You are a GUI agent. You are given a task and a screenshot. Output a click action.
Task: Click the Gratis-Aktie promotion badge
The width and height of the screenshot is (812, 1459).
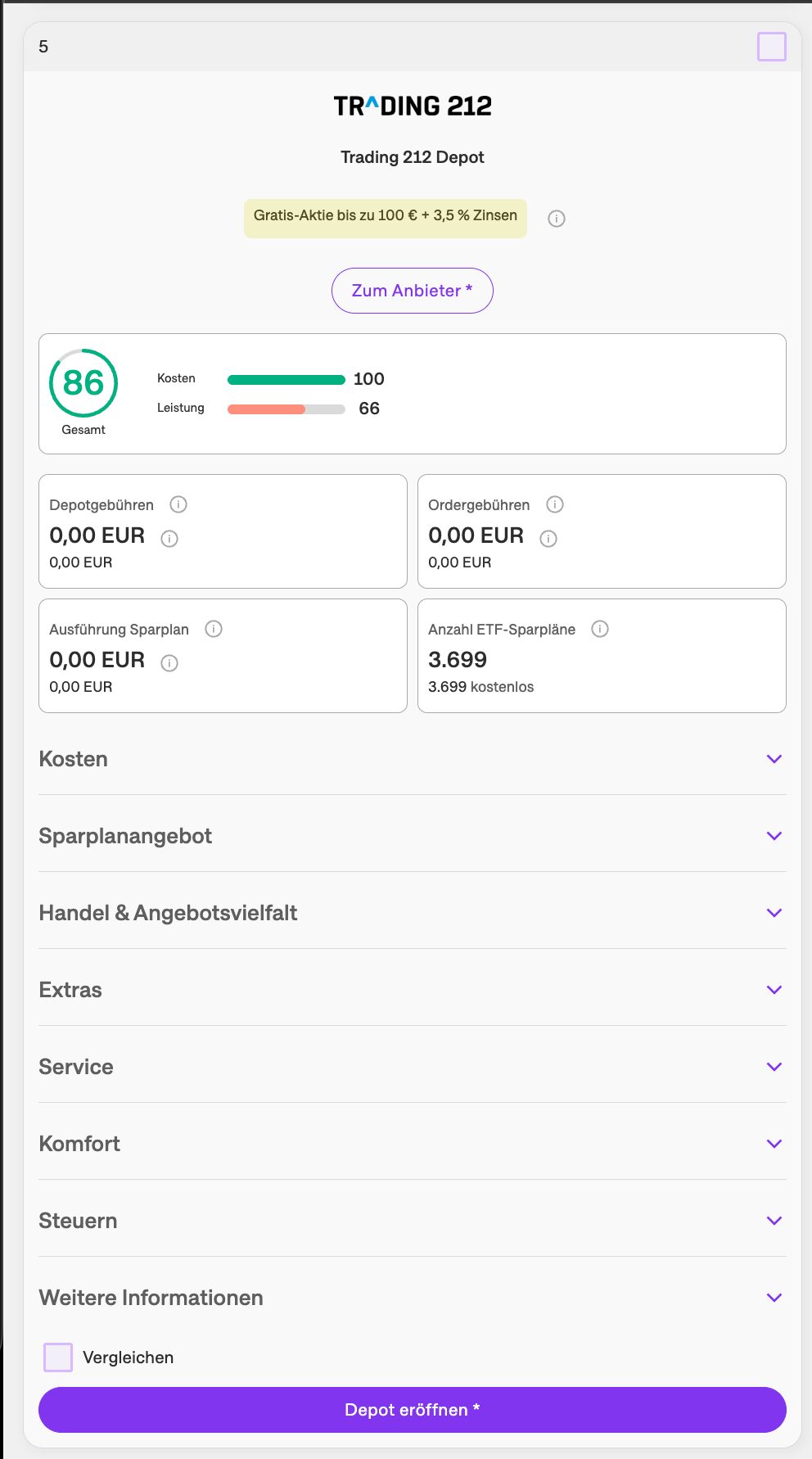point(386,219)
